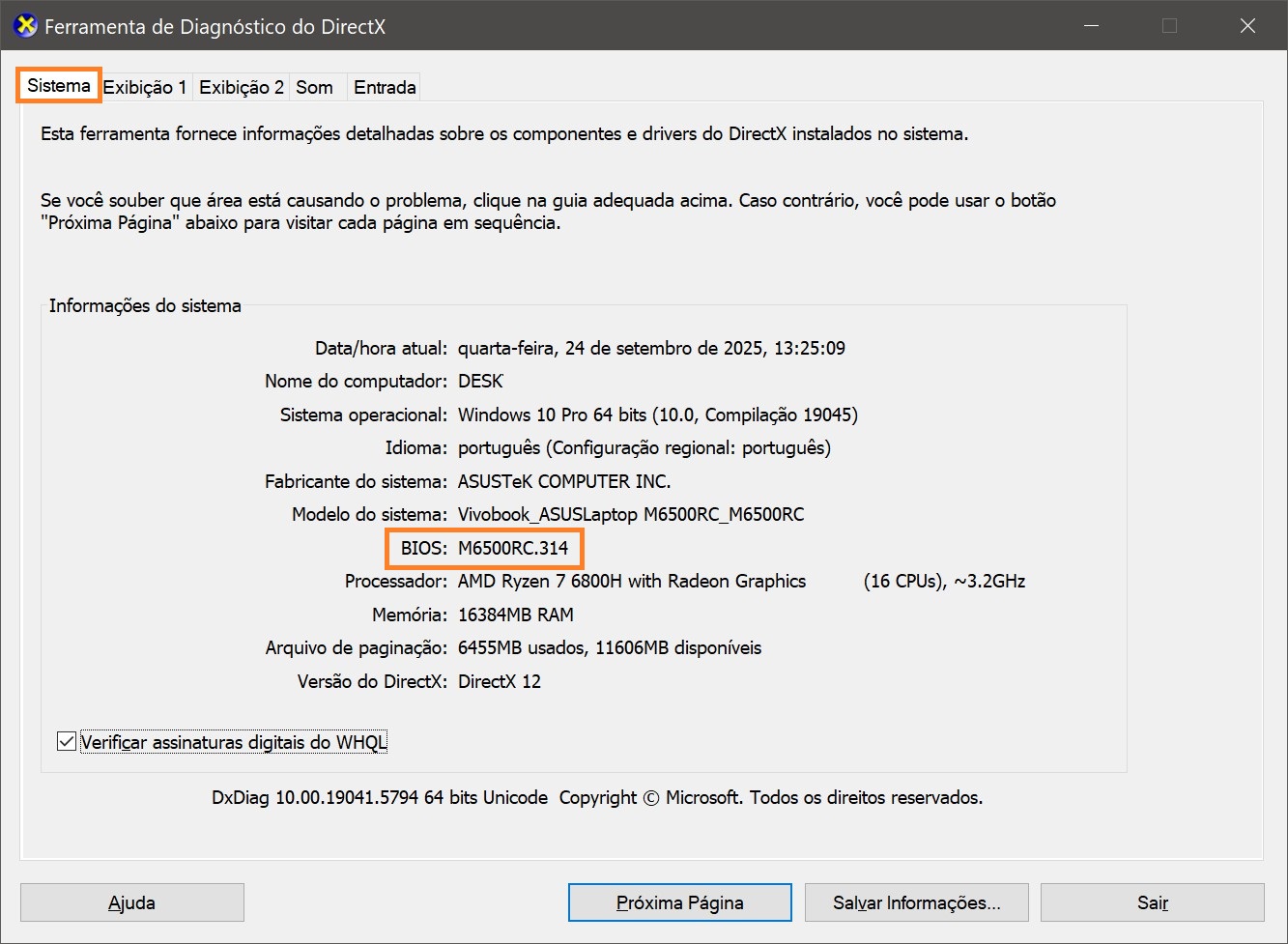Close the DirectX diagnostic tool window
The height and width of the screenshot is (944, 1288).
tap(1247, 26)
